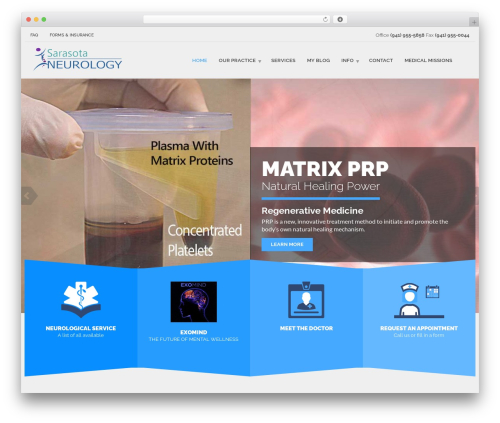Click 'A list of all available' text
The image size is (500, 423).
81,335
